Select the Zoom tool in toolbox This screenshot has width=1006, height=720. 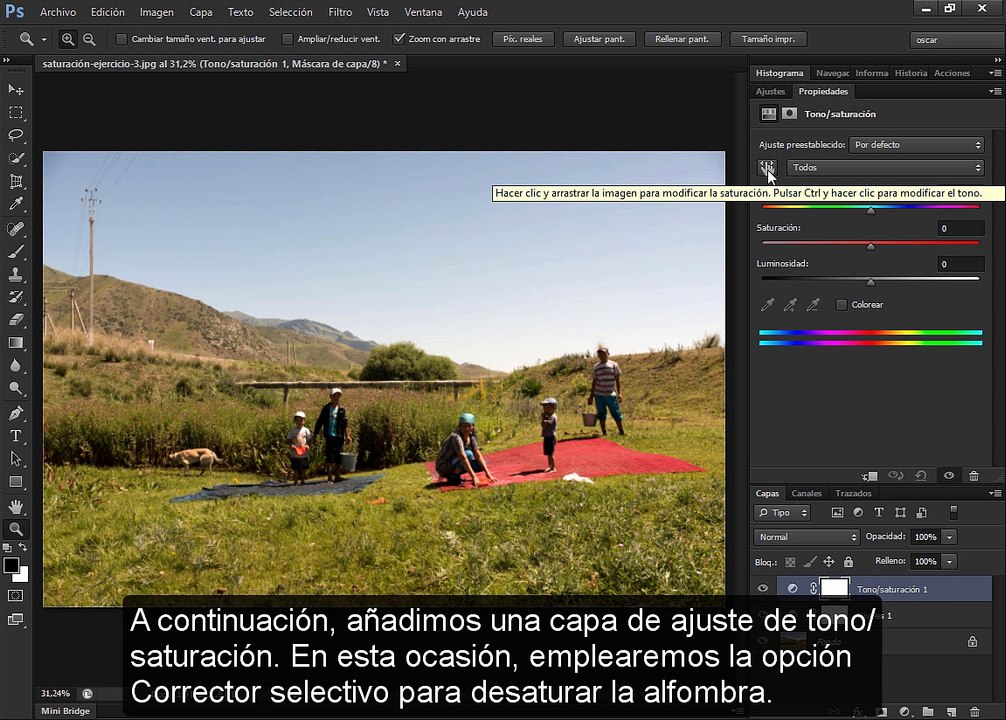click(x=16, y=529)
